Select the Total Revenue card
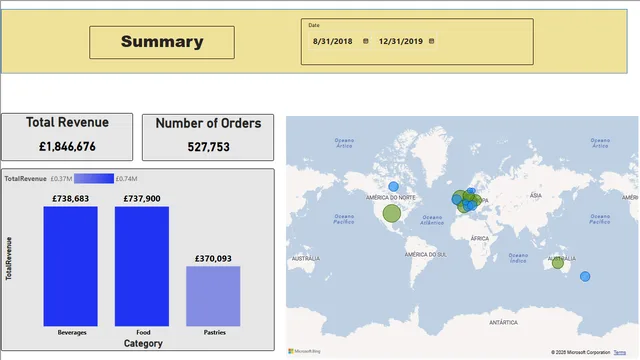This screenshot has height=360, width=640. [x=67, y=137]
